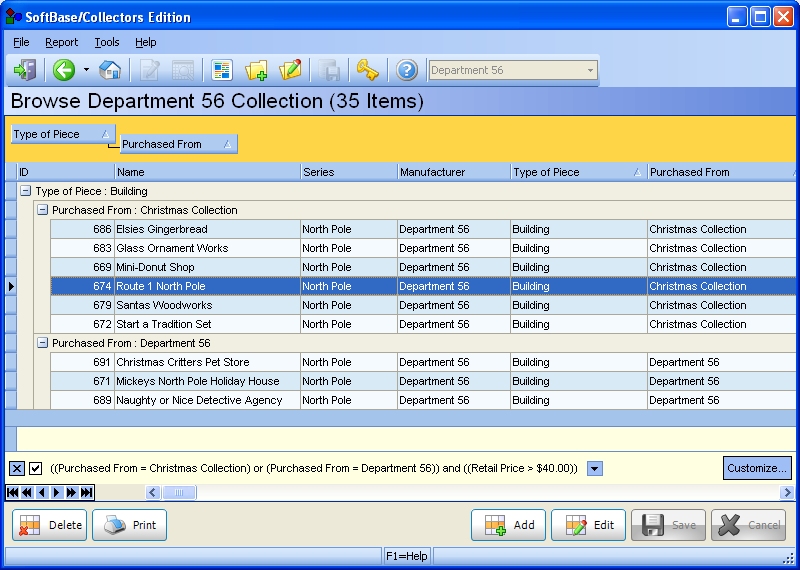Screen dimensions: 800x570
Task: Open the grid layout view icon
Action: point(222,70)
